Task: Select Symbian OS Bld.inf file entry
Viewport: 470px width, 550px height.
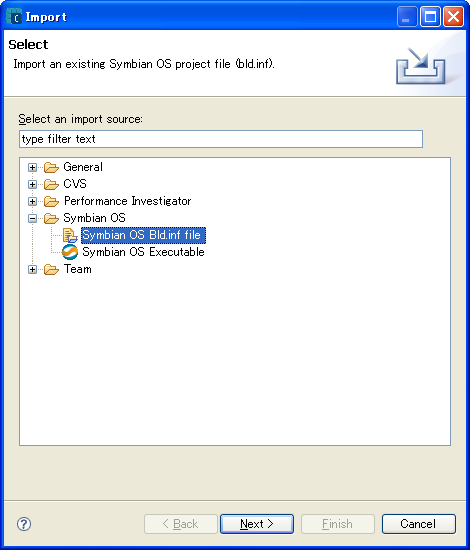Action: tap(143, 235)
